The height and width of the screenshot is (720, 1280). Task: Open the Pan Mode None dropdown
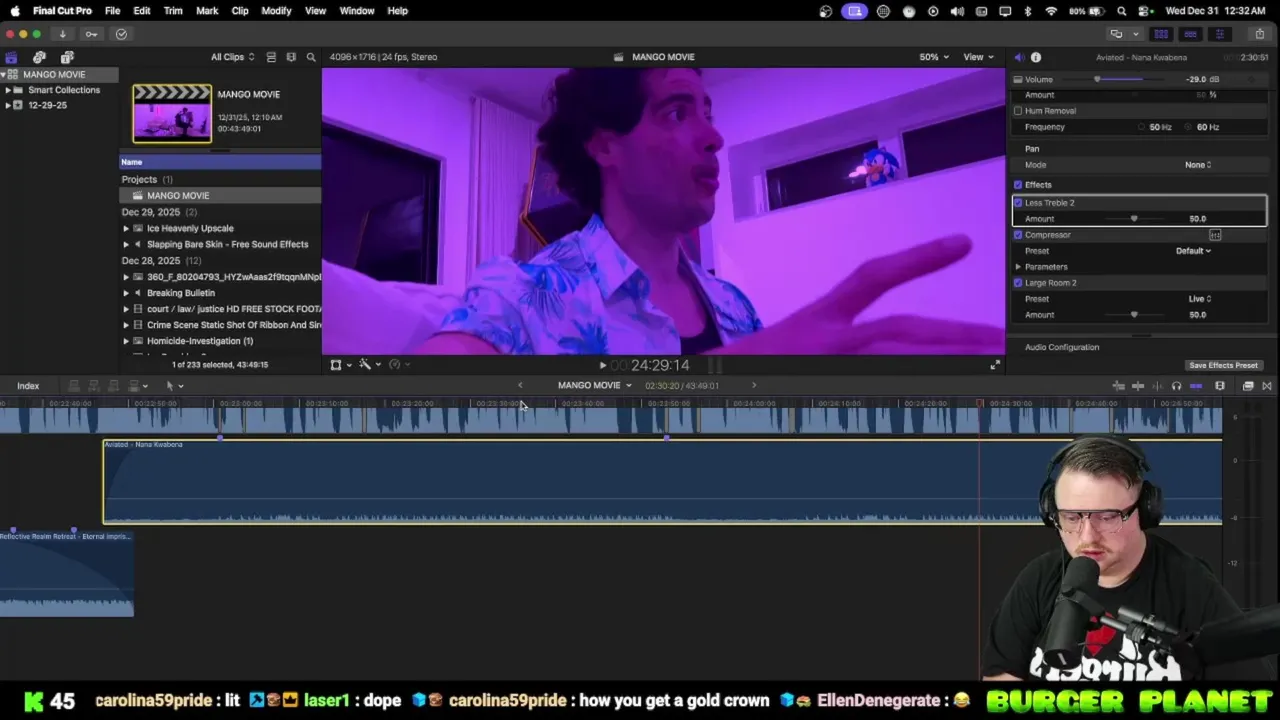pos(1198,165)
